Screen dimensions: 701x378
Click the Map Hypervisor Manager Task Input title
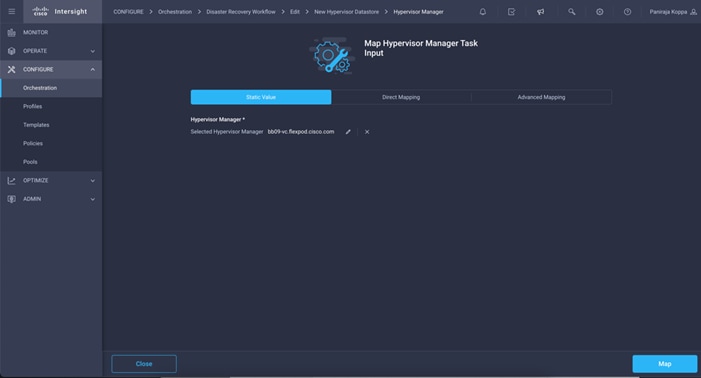(421, 48)
